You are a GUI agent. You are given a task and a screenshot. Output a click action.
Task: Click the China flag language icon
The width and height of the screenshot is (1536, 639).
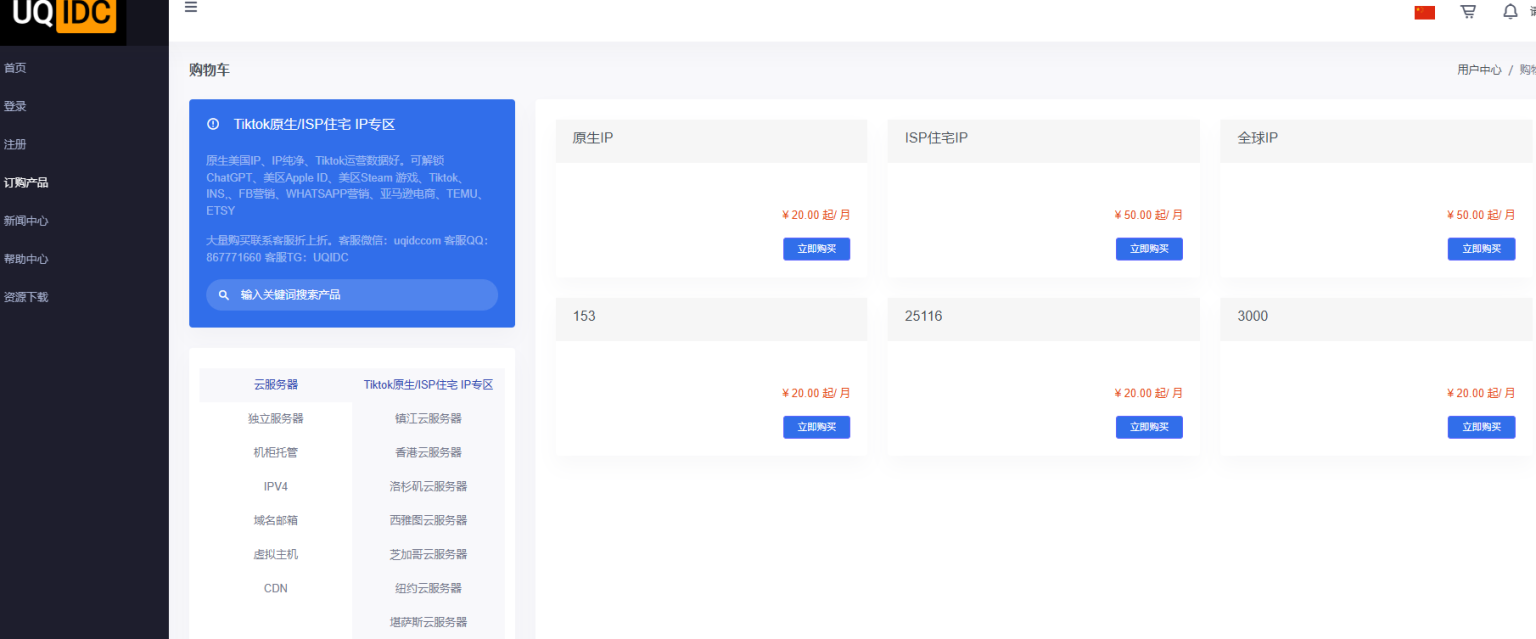click(1424, 11)
